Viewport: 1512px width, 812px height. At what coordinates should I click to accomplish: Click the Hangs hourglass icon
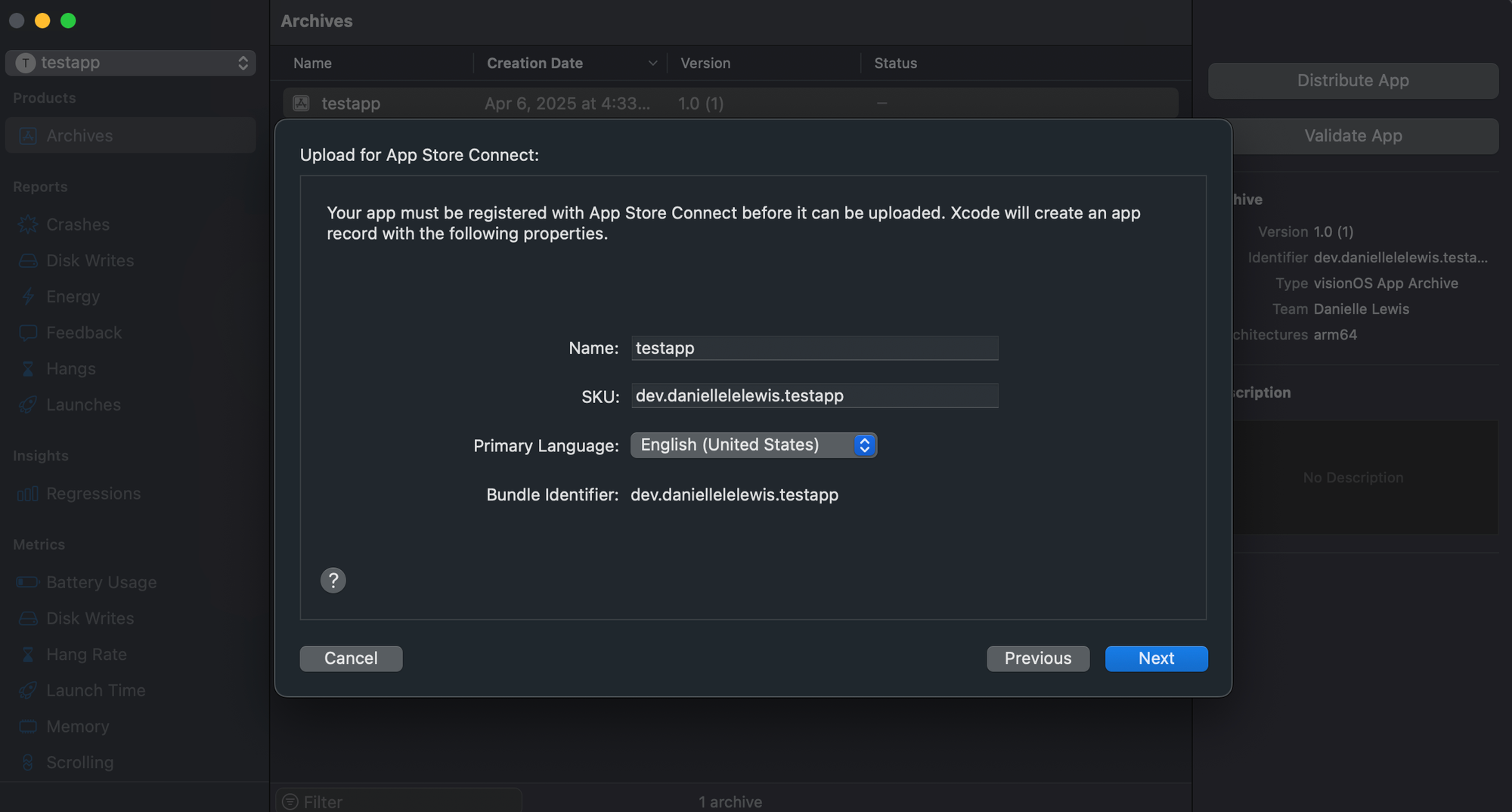(28, 368)
